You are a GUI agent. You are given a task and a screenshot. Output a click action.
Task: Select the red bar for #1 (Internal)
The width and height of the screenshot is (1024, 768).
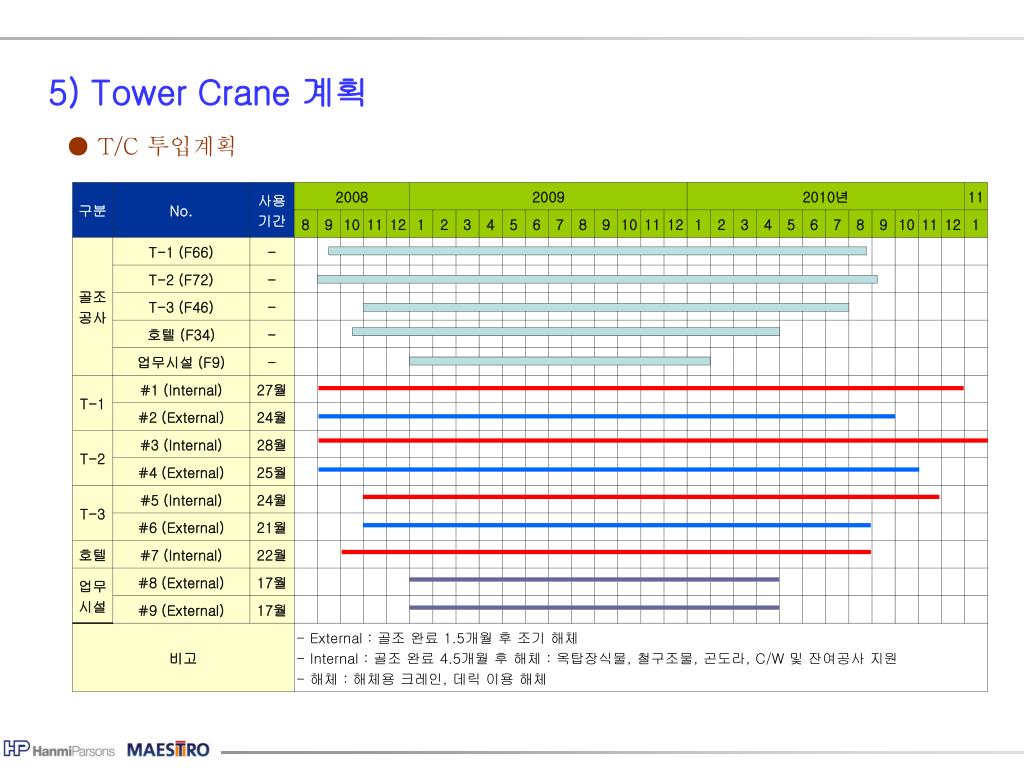[x=641, y=388]
